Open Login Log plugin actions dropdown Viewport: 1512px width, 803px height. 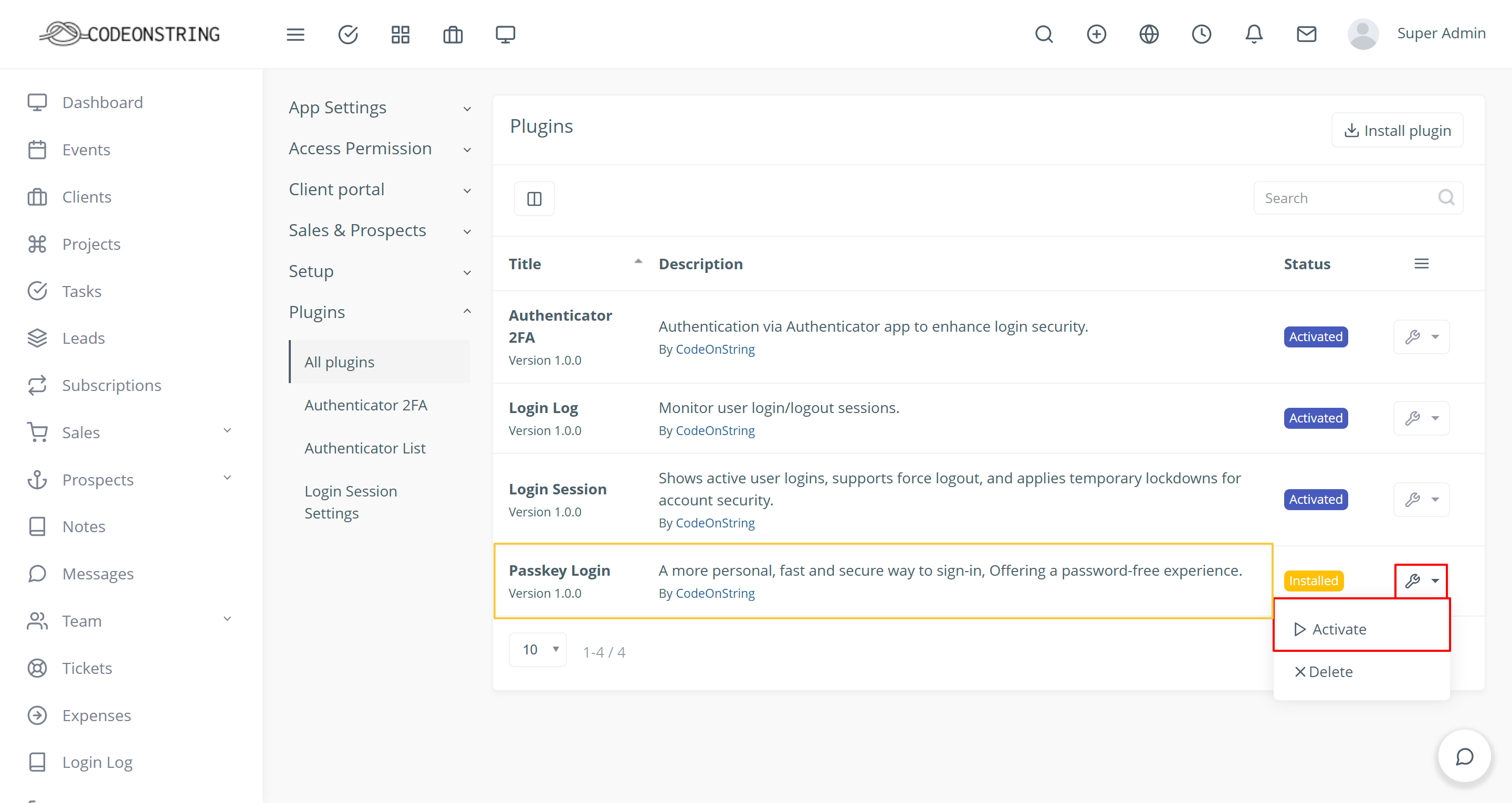(x=1421, y=418)
